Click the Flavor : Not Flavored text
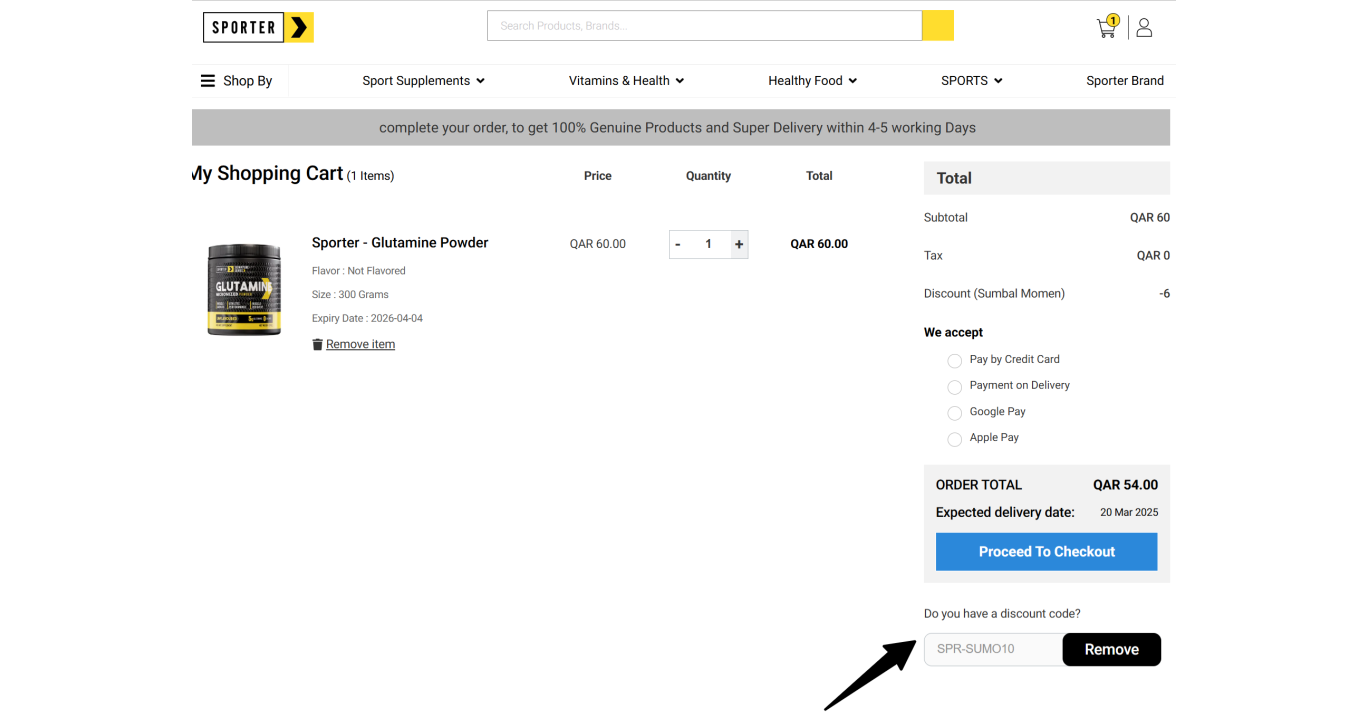Screen dimensions: 1368x728 tap(359, 271)
